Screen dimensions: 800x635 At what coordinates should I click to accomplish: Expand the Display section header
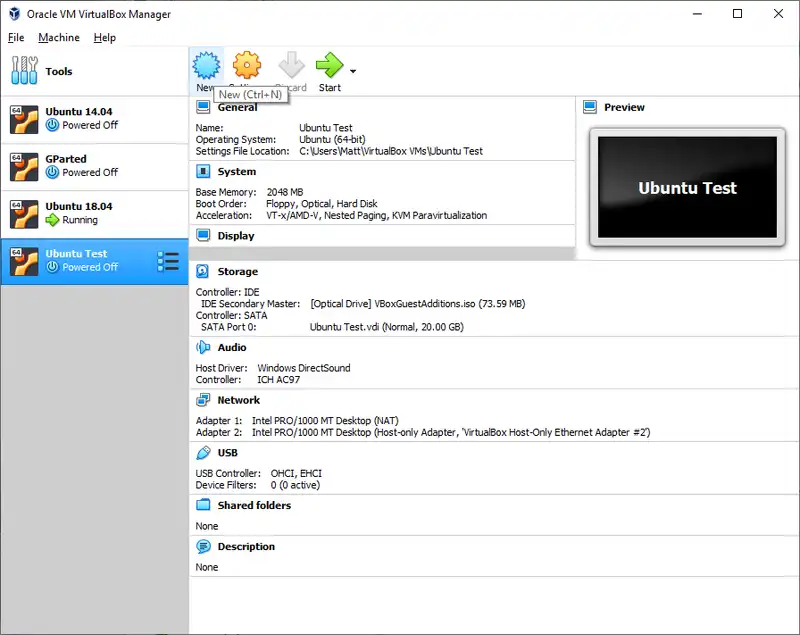(236, 236)
